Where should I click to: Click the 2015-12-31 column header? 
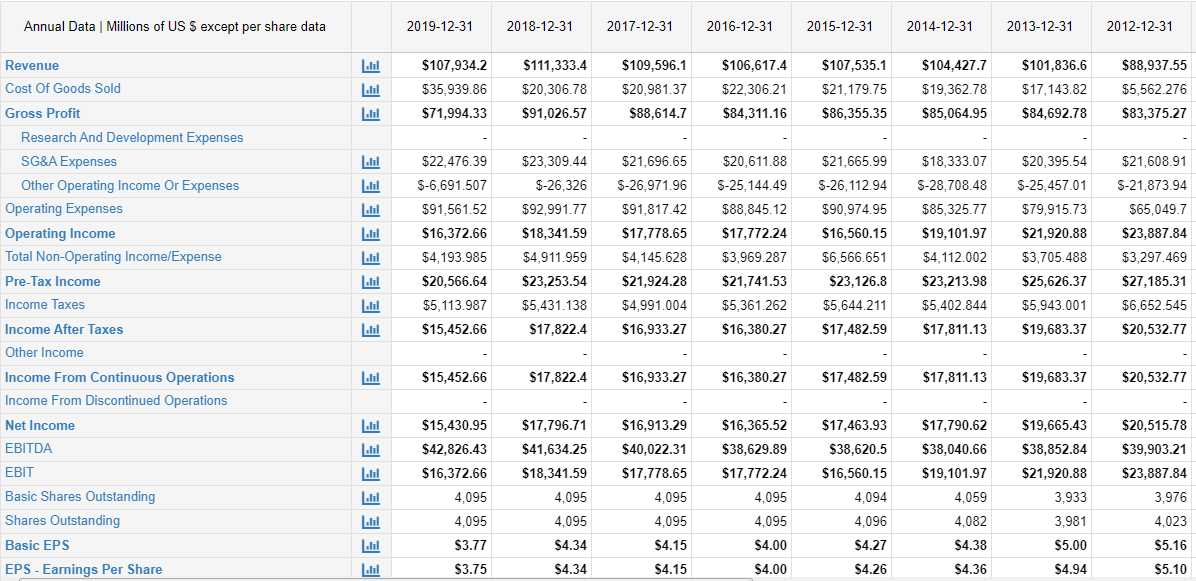click(840, 26)
